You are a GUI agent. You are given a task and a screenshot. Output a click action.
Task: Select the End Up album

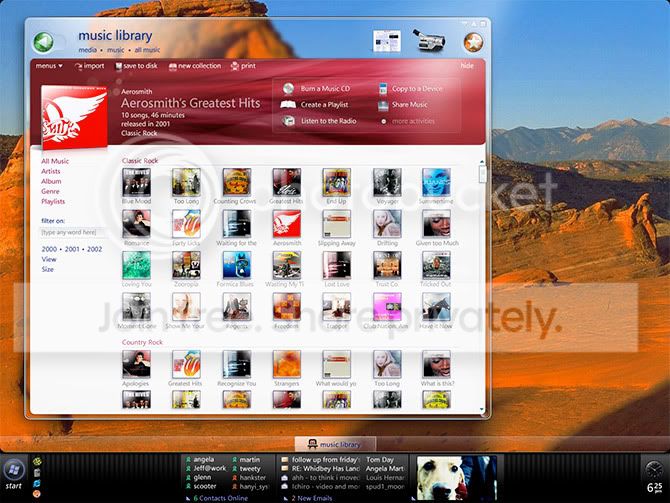[336, 186]
